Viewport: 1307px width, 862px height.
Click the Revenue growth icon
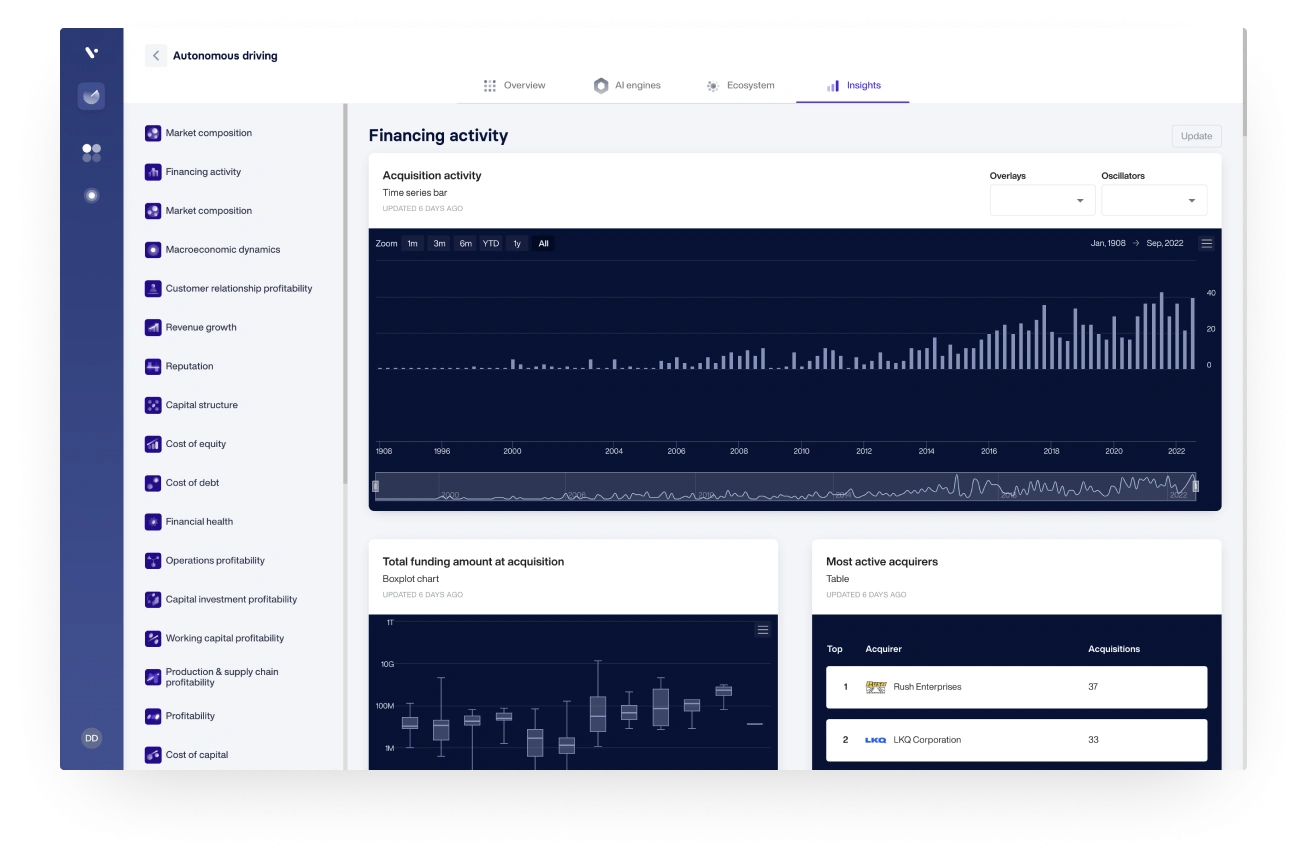(x=153, y=328)
